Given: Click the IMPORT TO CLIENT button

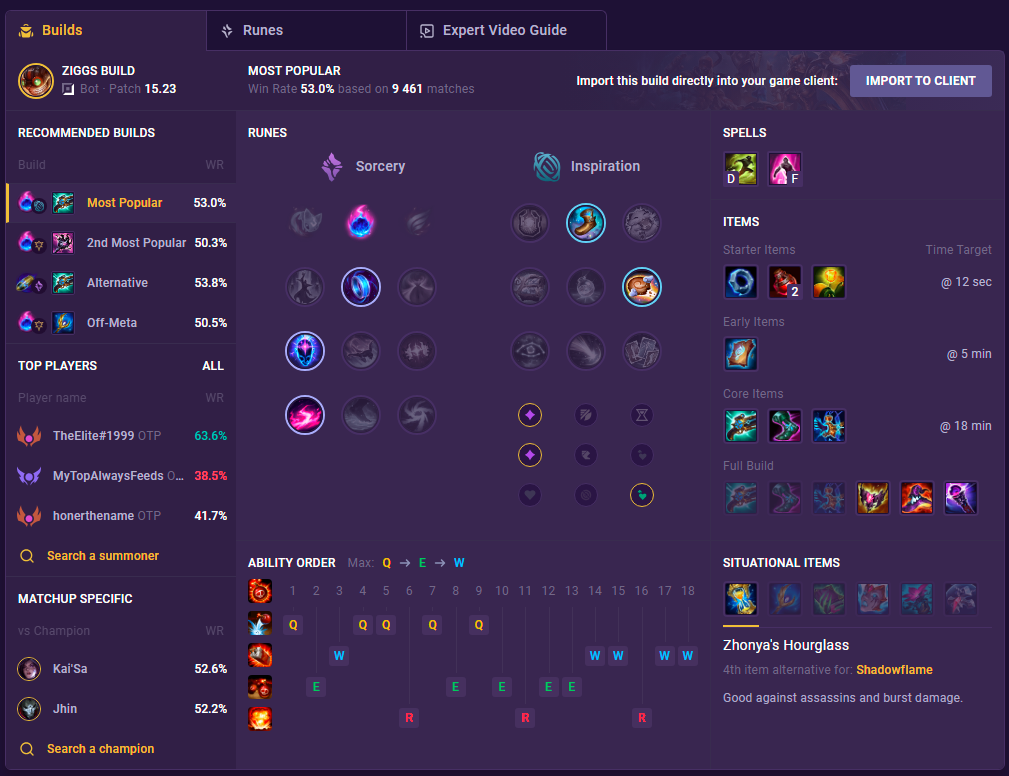Looking at the screenshot, I should (920, 81).
